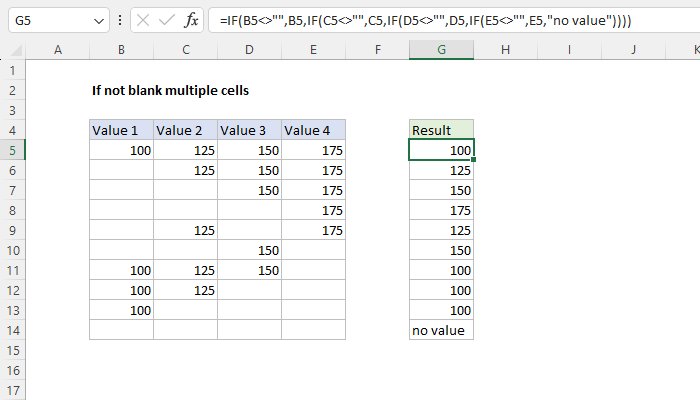Select column J header

(633, 50)
